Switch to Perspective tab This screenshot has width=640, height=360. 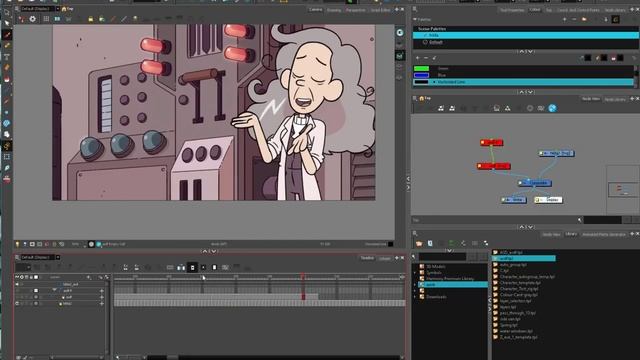click(x=356, y=9)
